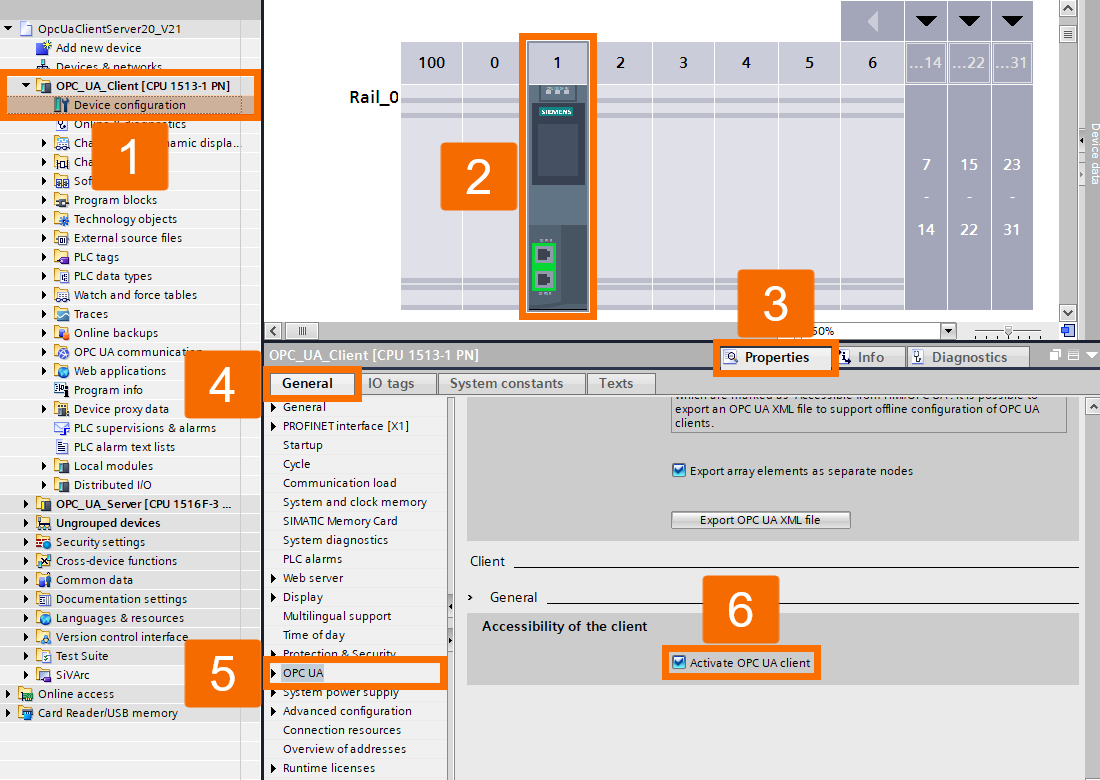Viewport: 1100px width, 780px height.
Task: Select Overview of addresses entry
Action: [344, 748]
